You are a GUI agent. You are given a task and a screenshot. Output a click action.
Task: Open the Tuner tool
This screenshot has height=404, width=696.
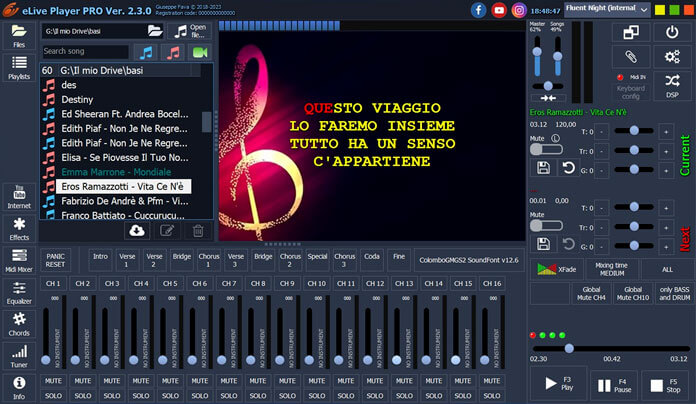tap(19, 355)
